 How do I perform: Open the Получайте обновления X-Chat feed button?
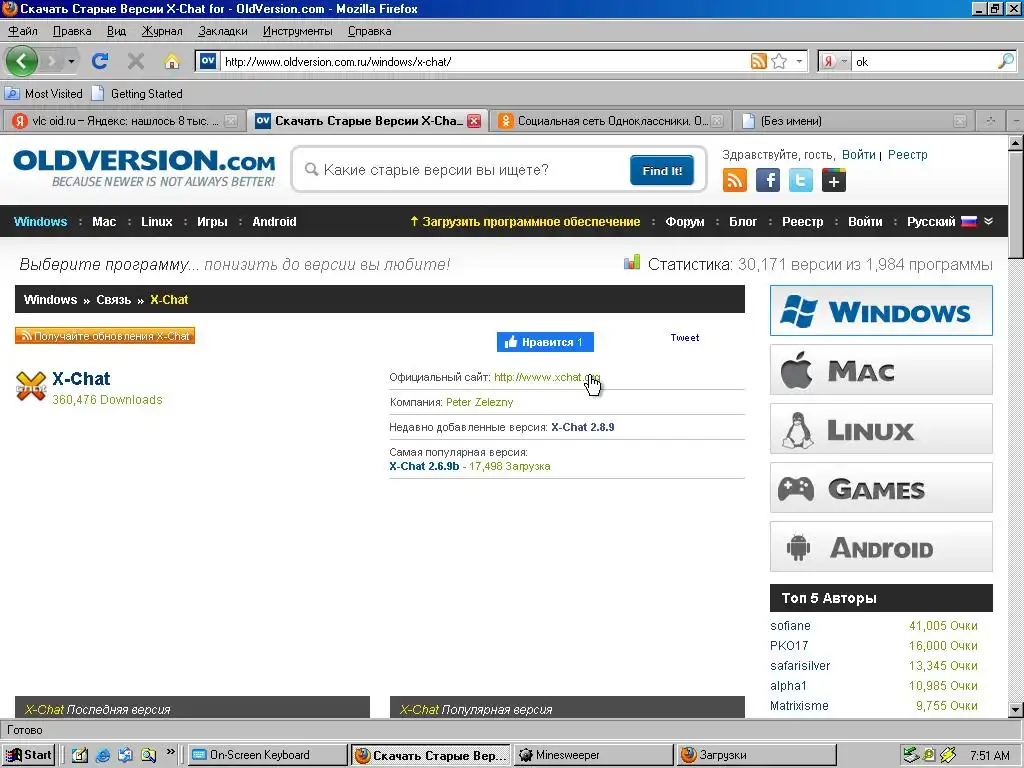click(104, 336)
